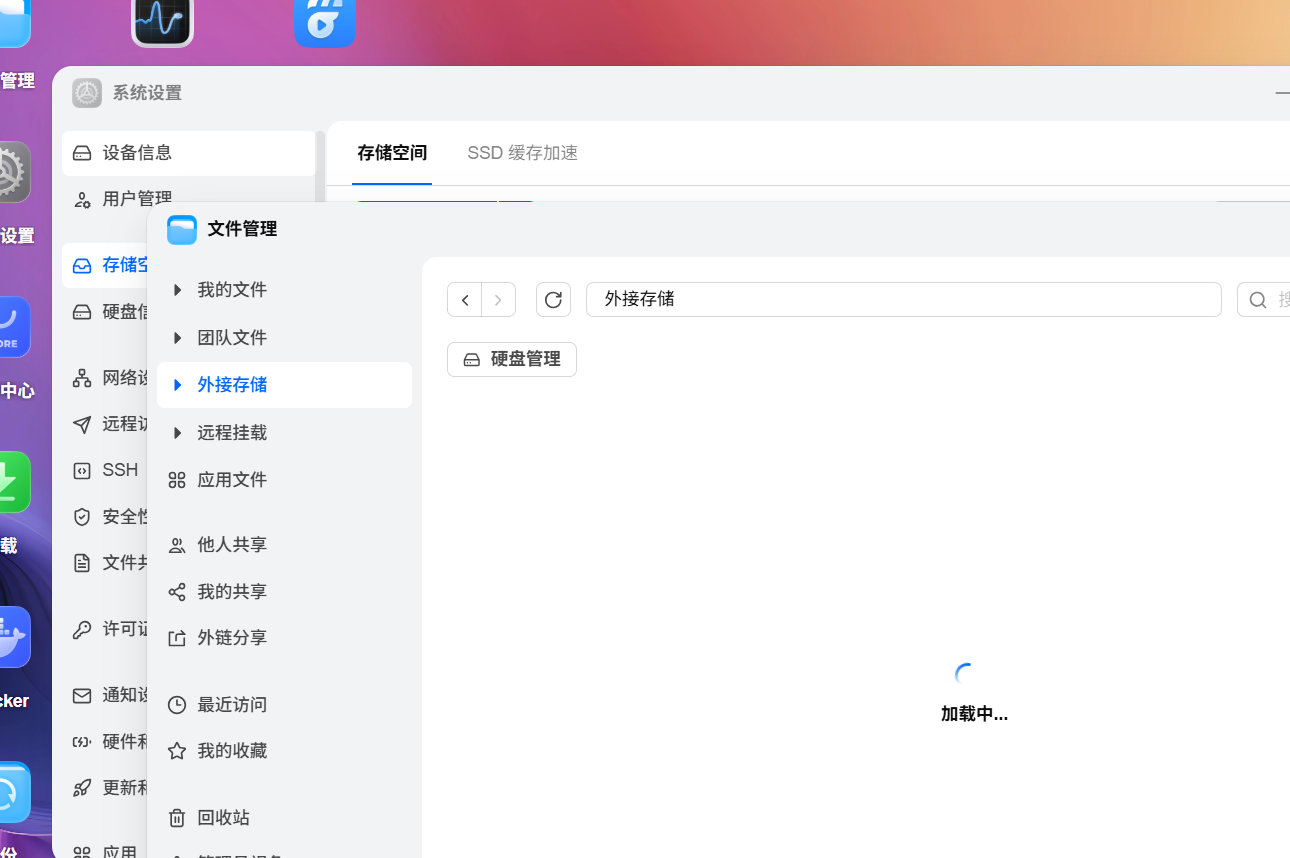Expand the 外接存储 tree arrow
Screen dimensions: 1290x858
177,385
